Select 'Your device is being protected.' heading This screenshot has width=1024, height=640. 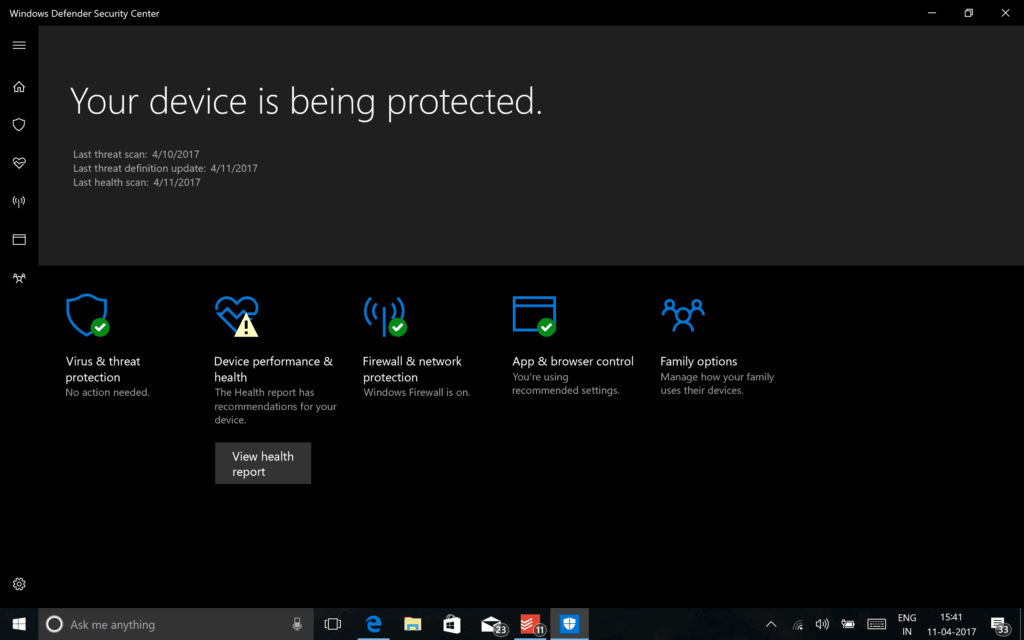[306, 102]
